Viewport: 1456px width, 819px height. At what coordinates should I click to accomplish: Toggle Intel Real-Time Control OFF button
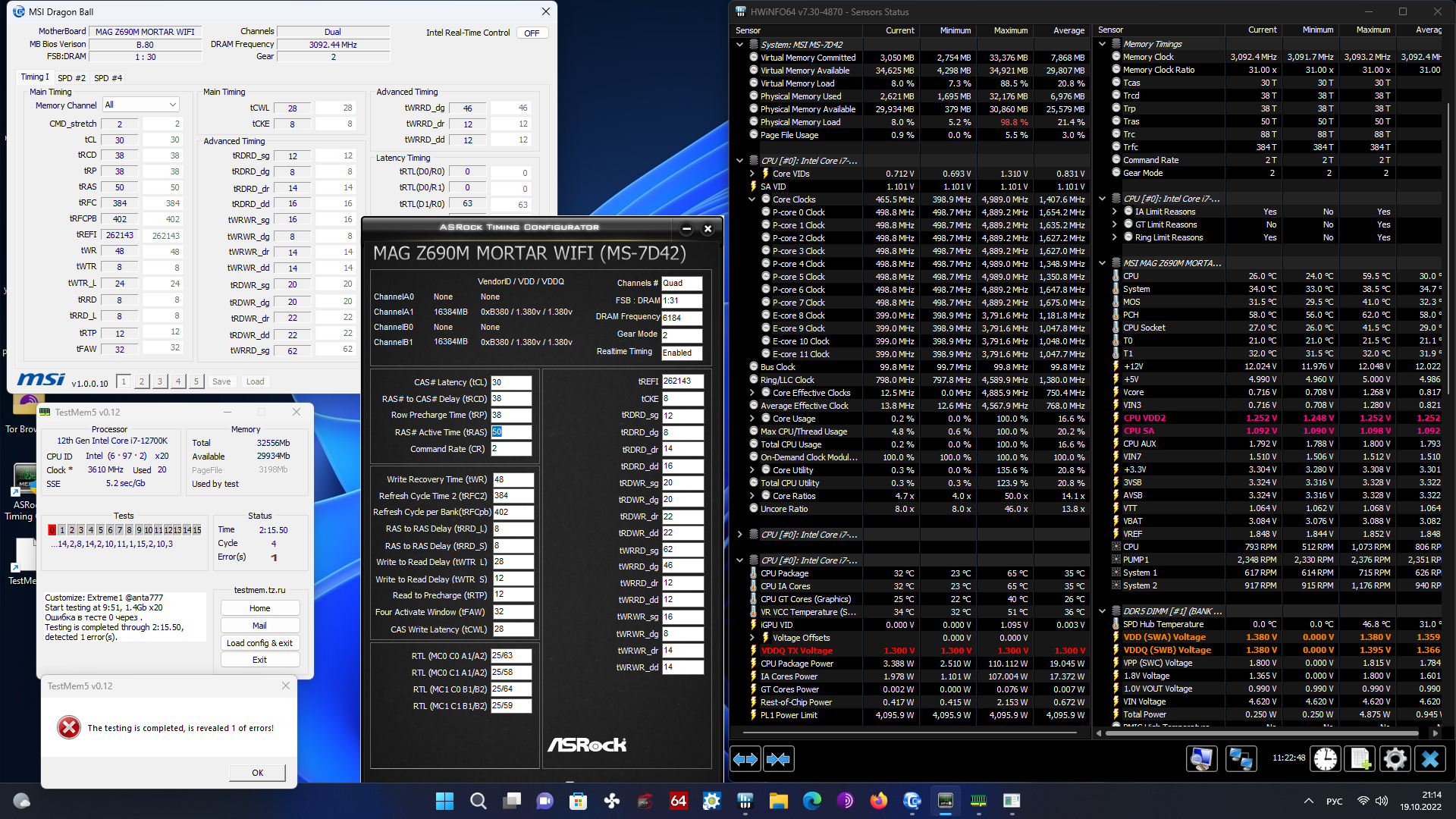pos(532,33)
